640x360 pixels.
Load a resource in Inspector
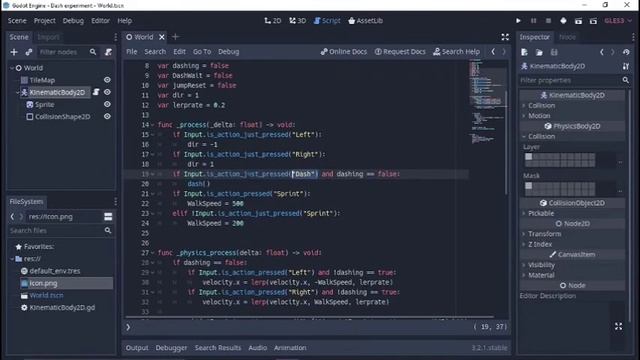pos(539,52)
